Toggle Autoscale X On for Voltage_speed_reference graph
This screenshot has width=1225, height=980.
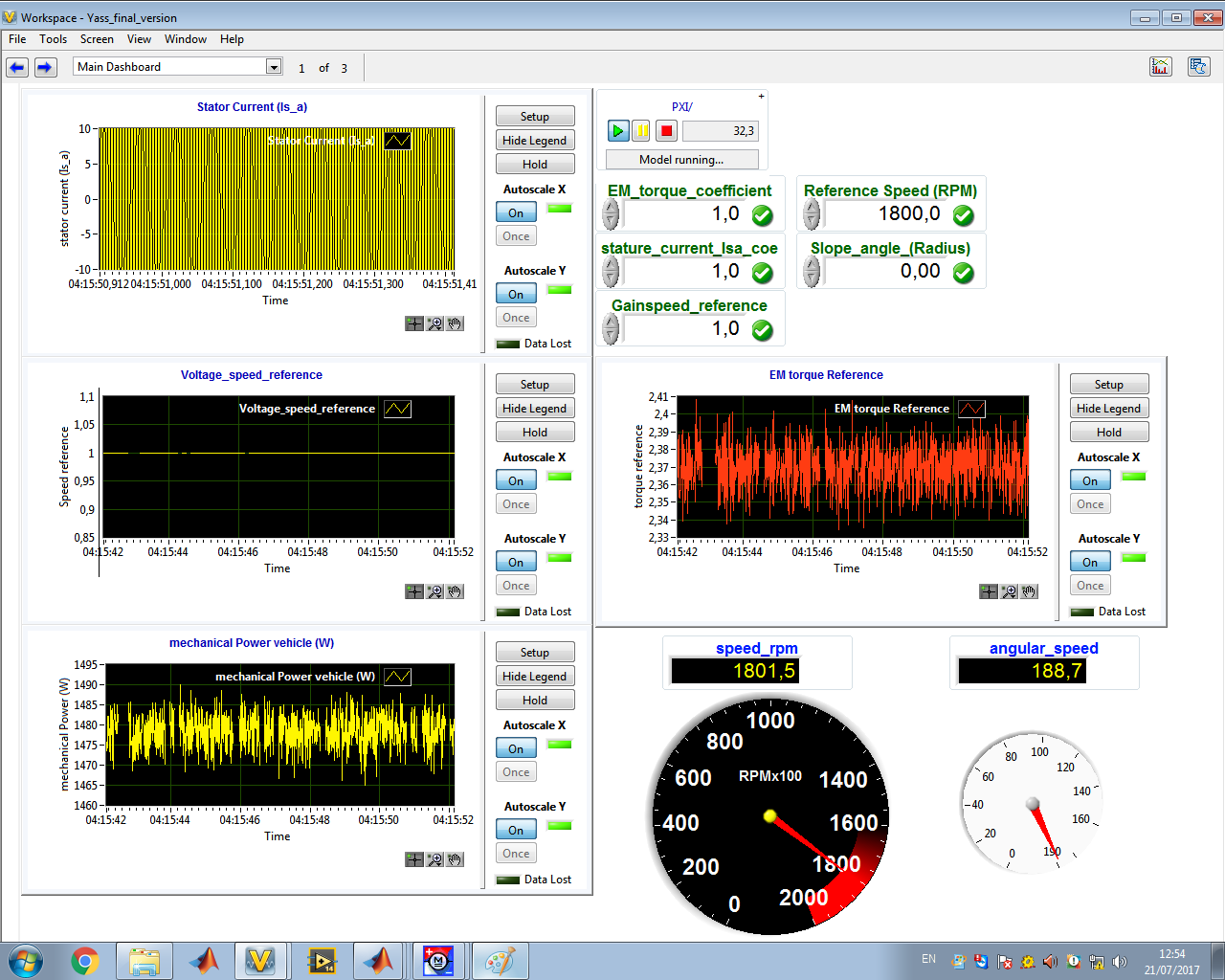pyautogui.click(x=516, y=480)
